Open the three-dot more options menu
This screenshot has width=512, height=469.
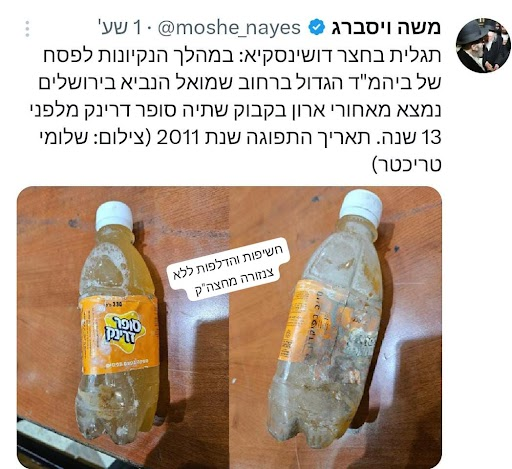(x=27, y=29)
